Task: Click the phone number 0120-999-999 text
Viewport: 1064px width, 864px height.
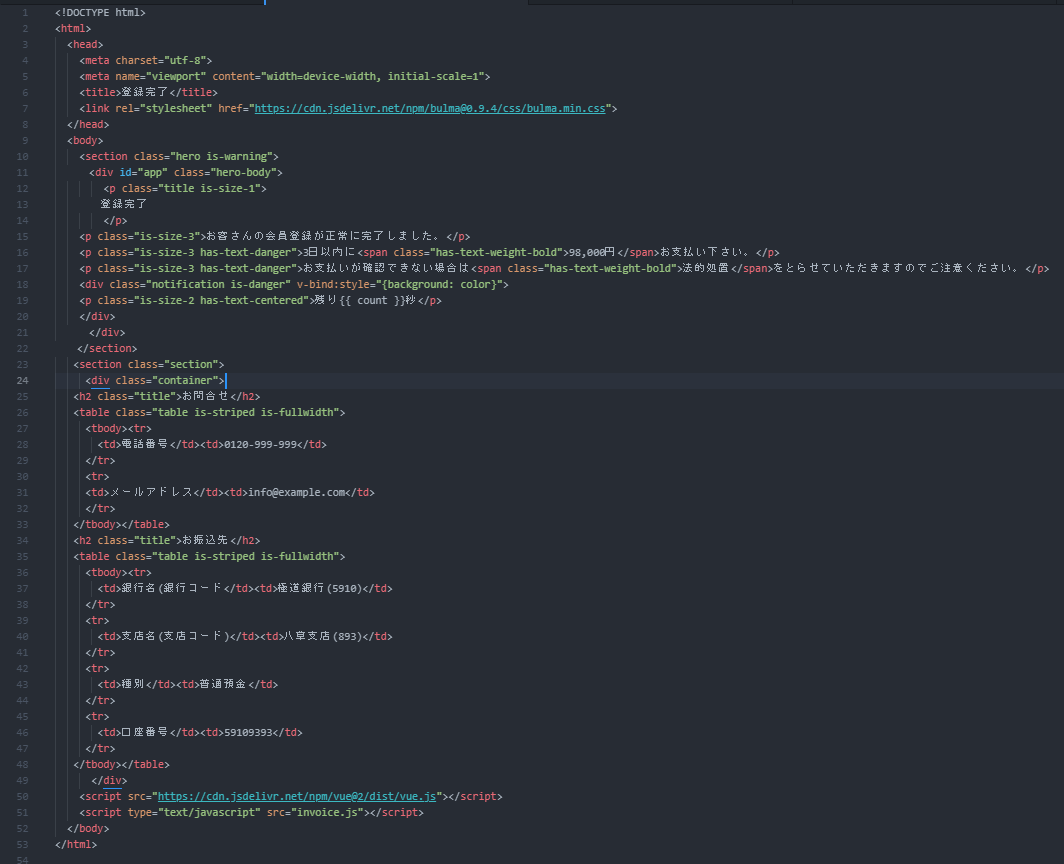Action: [x=260, y=444]
